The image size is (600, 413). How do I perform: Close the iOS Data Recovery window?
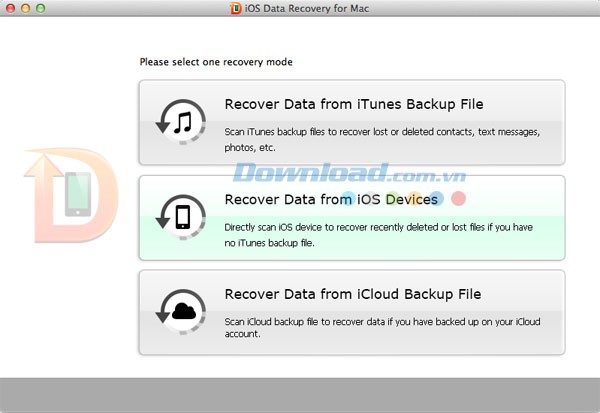[x=11, y=9]
